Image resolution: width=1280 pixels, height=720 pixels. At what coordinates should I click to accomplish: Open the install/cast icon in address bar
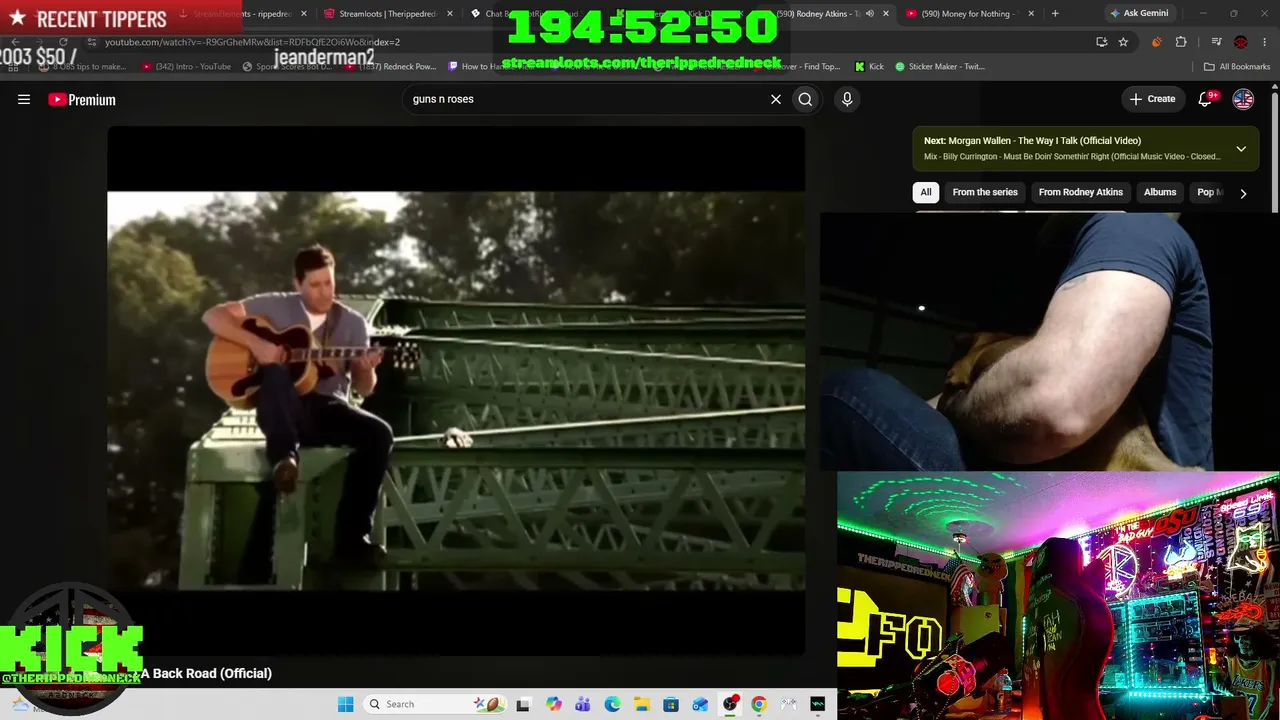pyautogui.click(x=1101, y=42)
